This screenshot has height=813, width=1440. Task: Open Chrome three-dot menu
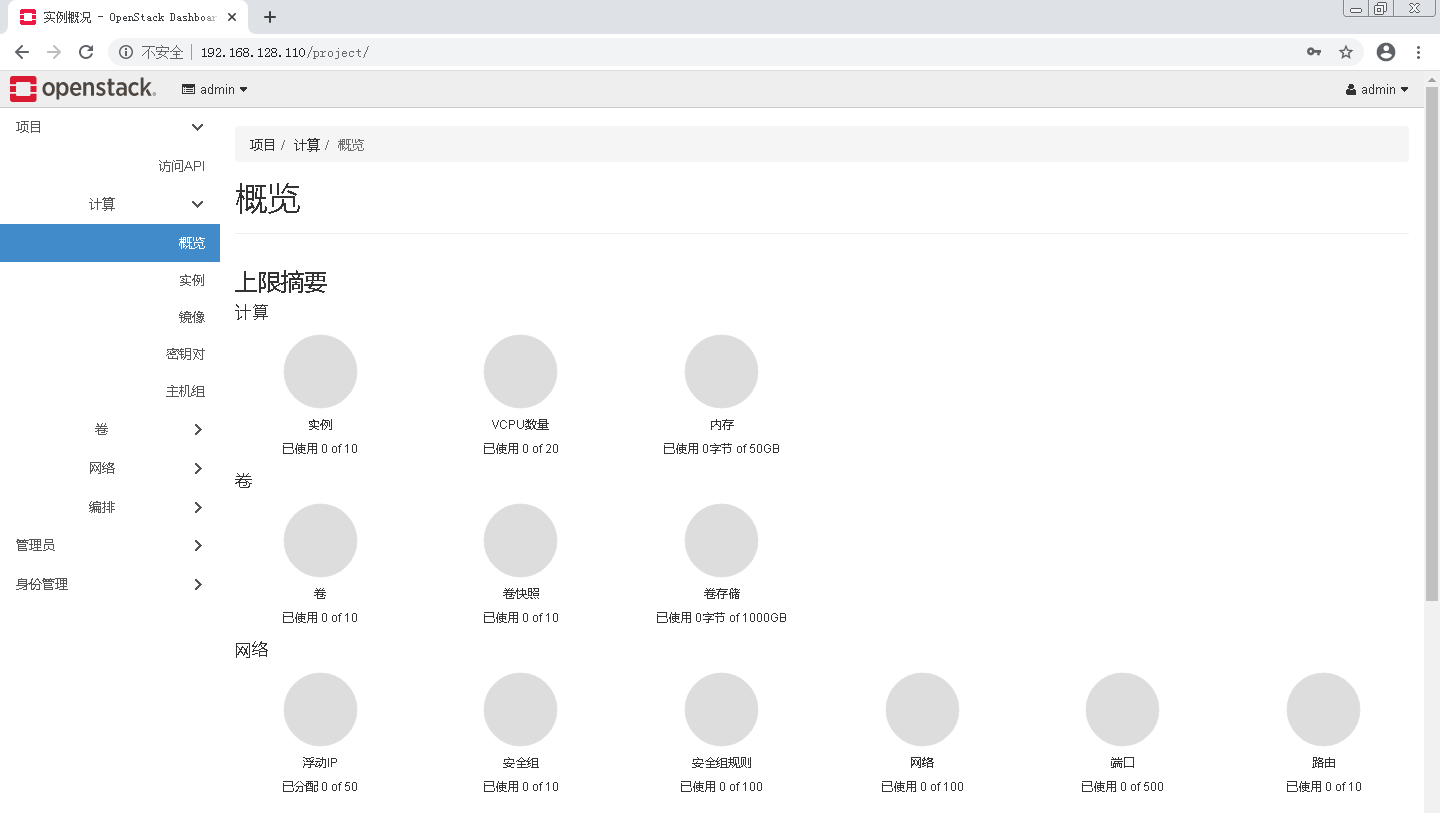tap(1418, 52)
